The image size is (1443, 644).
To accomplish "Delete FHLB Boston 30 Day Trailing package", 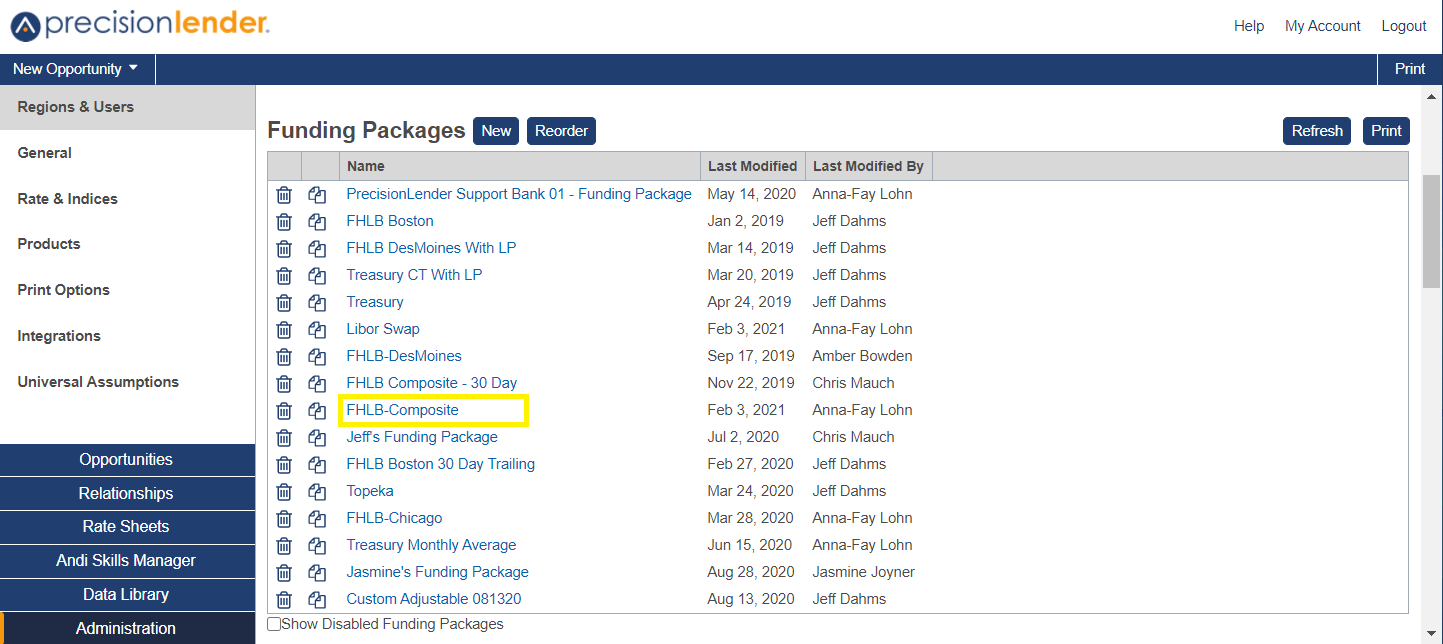I will (284, 464).
